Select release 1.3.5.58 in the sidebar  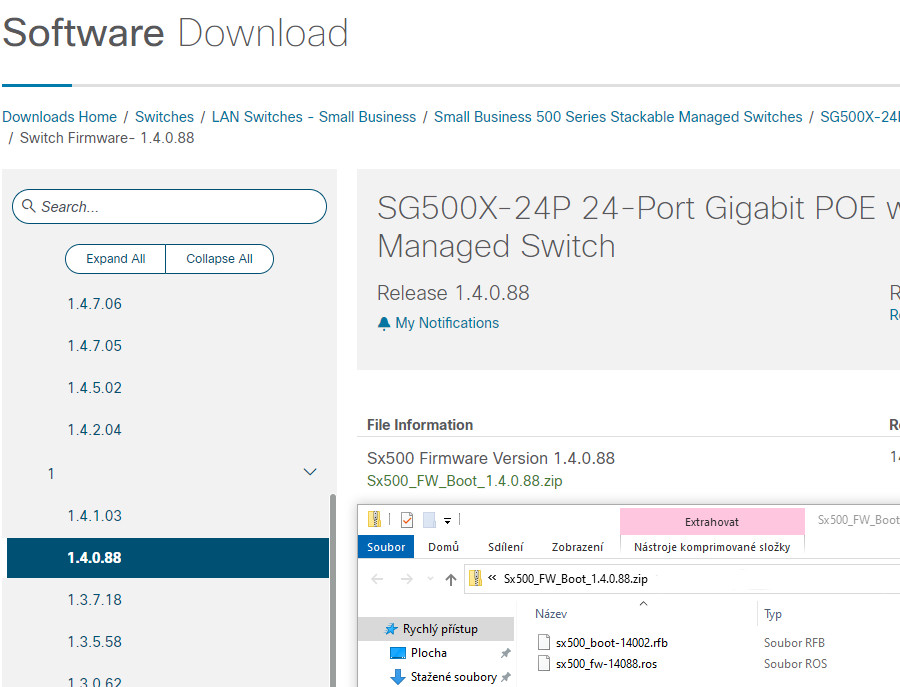click(95, 642)
